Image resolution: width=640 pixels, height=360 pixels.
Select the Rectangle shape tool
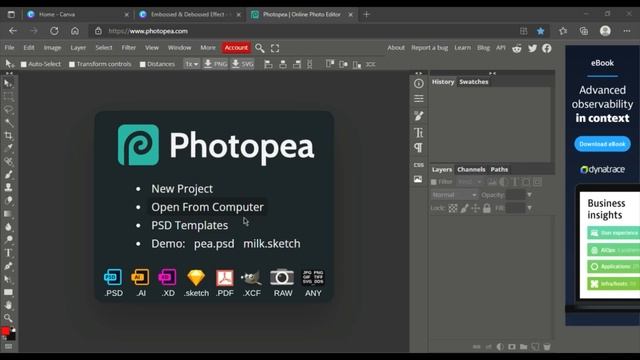8,292
